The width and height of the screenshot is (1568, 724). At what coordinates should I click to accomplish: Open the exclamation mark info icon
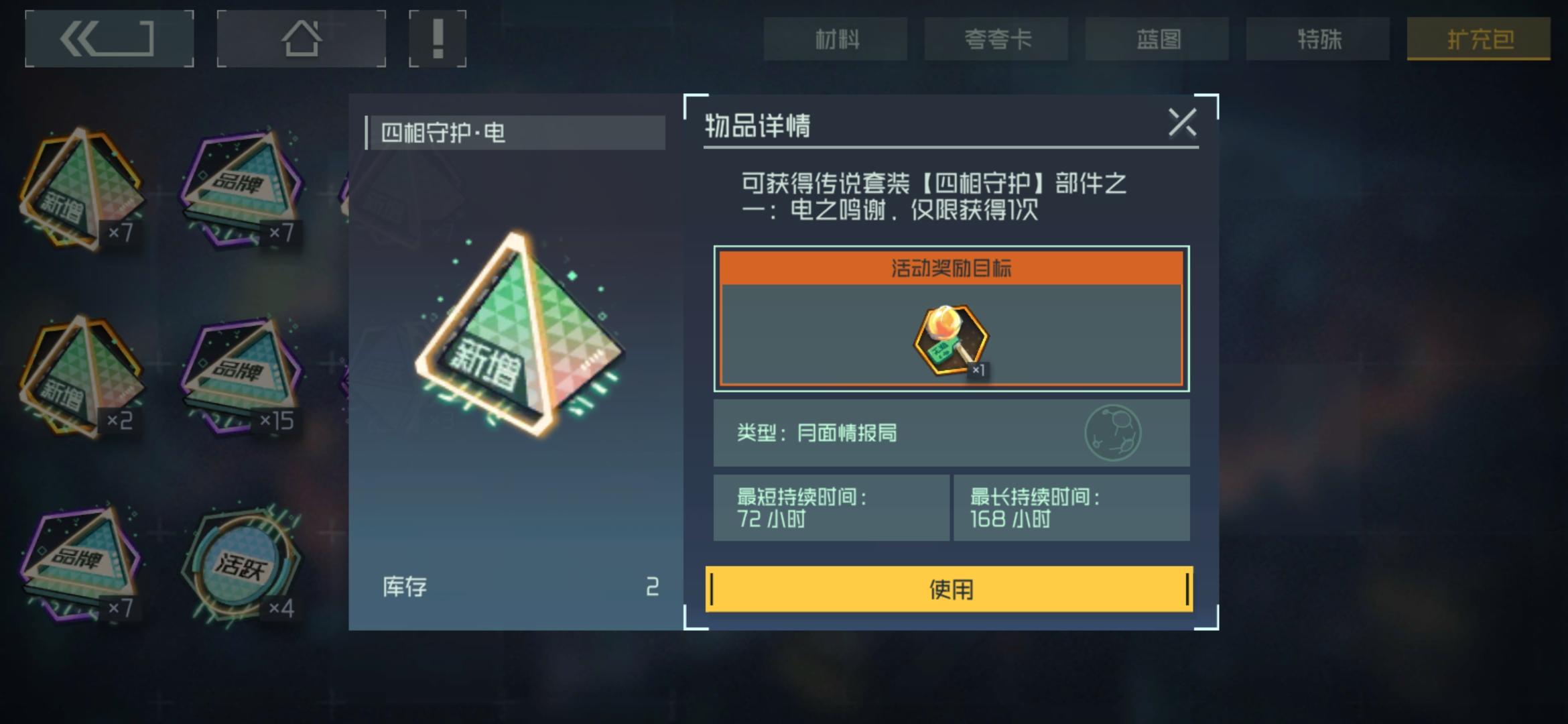[x=438, y=39]
